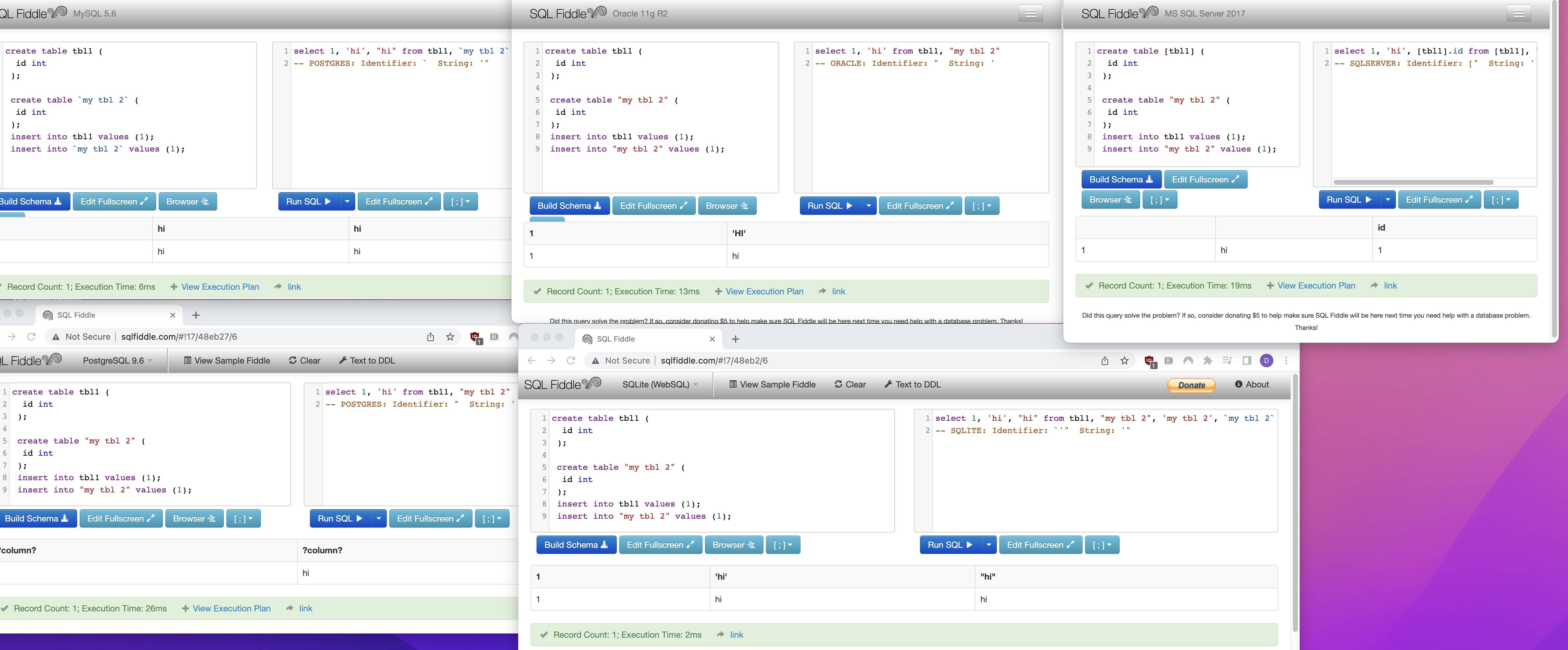The width and height of the screenshot is (1568, 650).
Task: Click Build Schema in SQLite window
Action: 576,545
